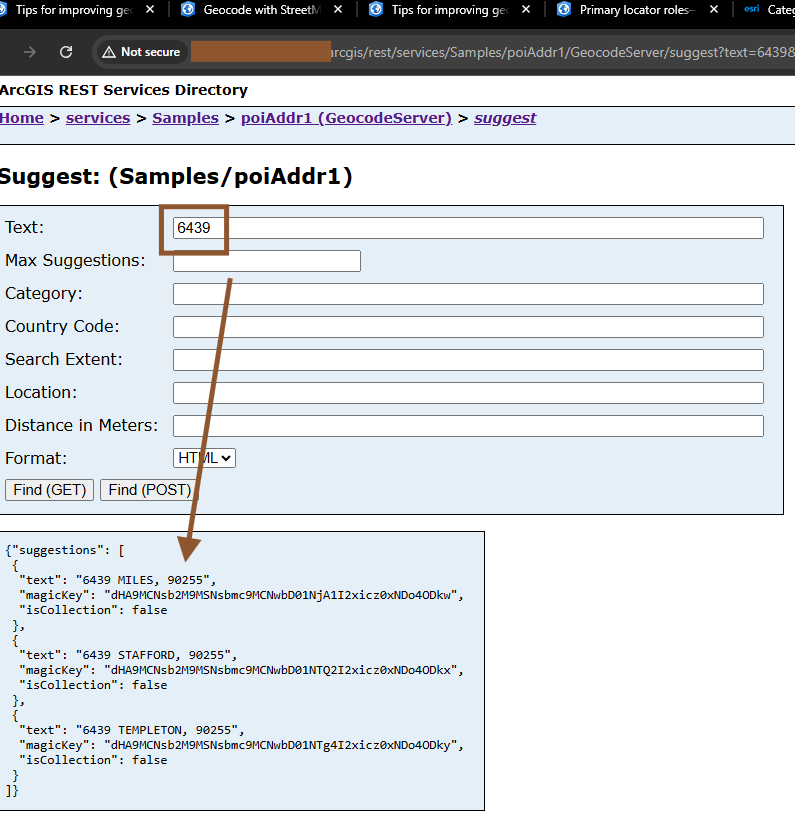Open the Format HTML dropdown
This screenshot has height=832, width=795.
(x=204, y=458)
